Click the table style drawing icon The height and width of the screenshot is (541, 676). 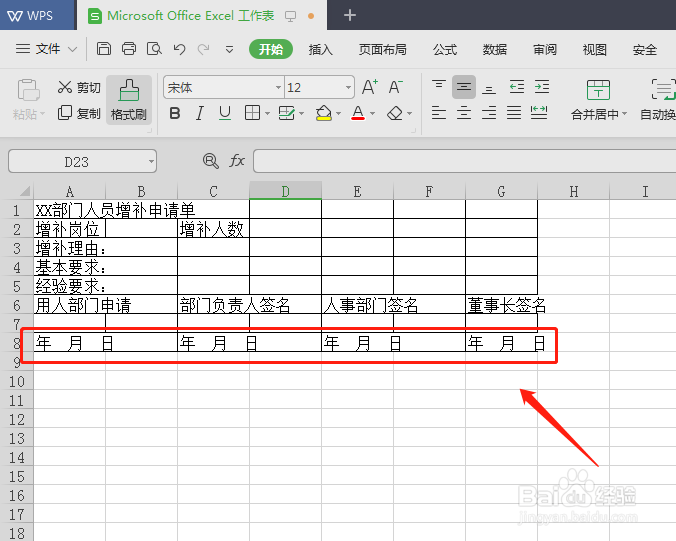pos(287,113)
